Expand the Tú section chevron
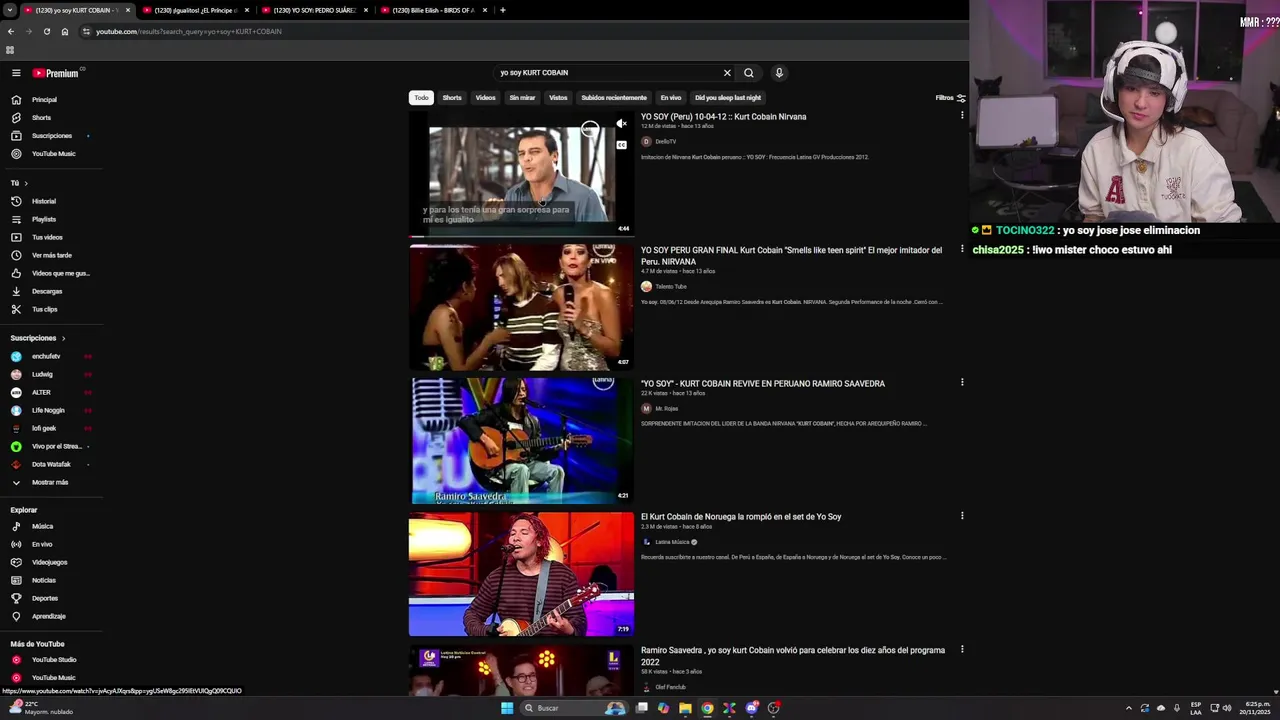1280x720 pixels. 26,183
